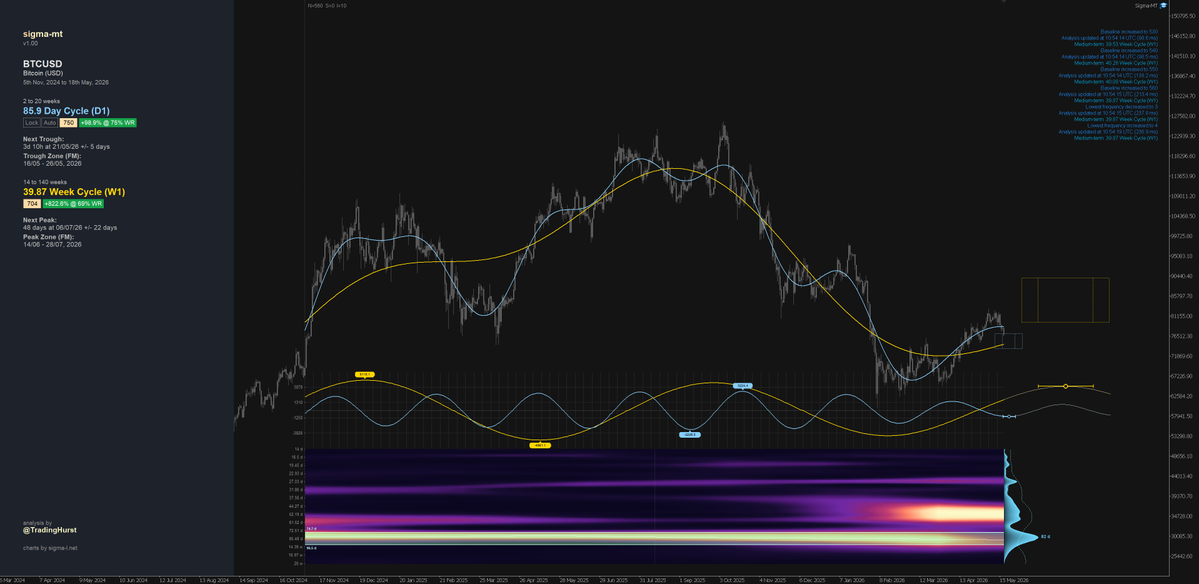
Task: Click 'Peak Zone (FM):' label
Action: (47, 237)
